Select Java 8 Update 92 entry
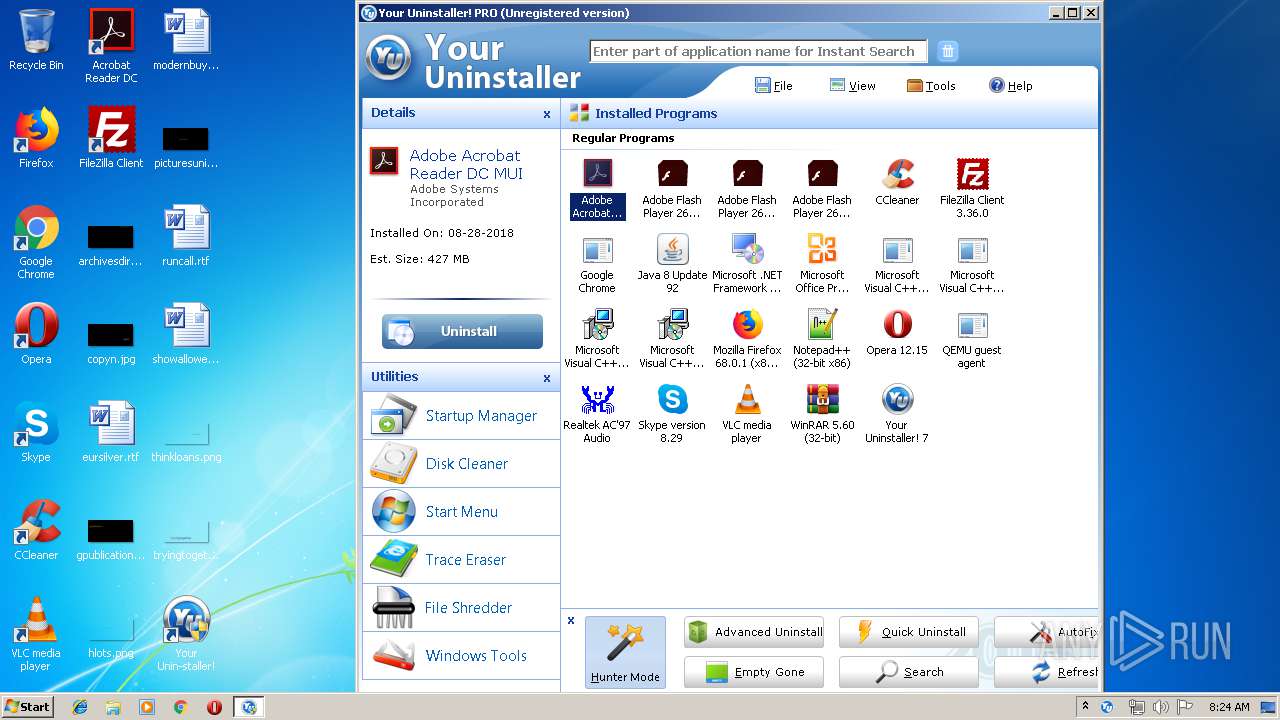 (x=672, y=263)
